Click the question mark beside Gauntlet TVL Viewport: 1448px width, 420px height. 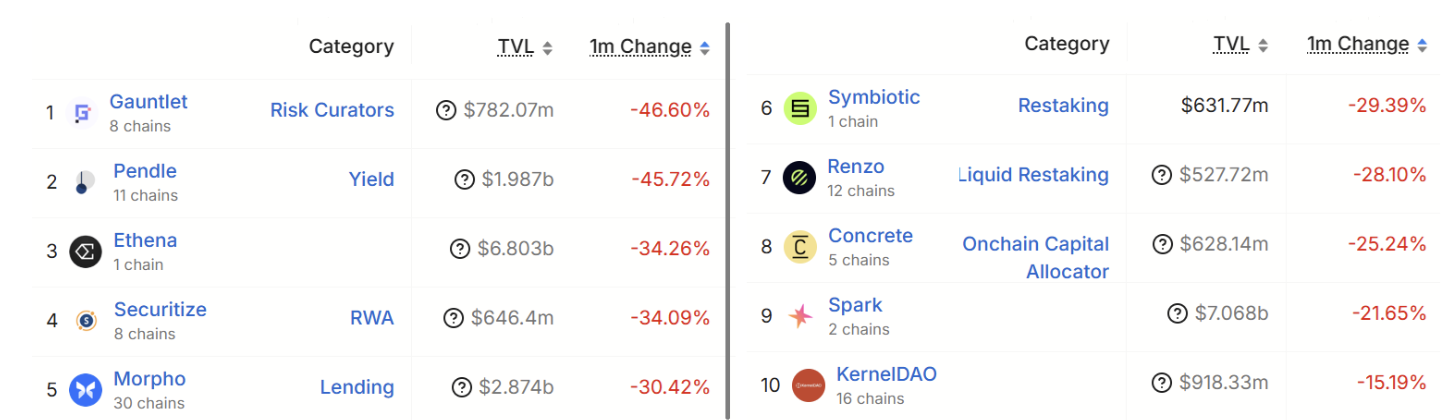(x=446, y=110)
